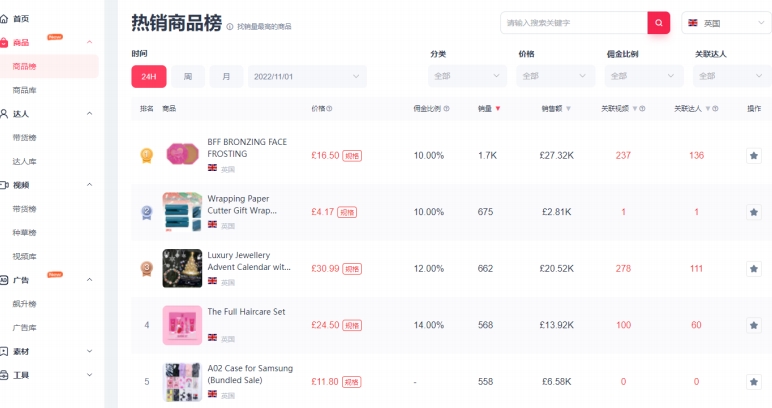Click the 规格 tag next to £16.50
This screenshot has width=772, height=408.
click(x=352, y=156)
